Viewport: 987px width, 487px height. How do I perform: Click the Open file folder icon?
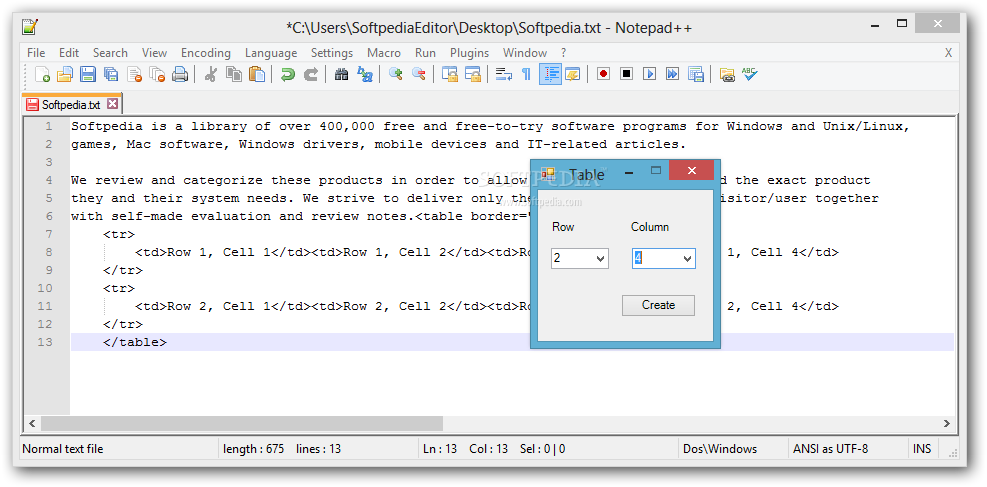(65, 74)
